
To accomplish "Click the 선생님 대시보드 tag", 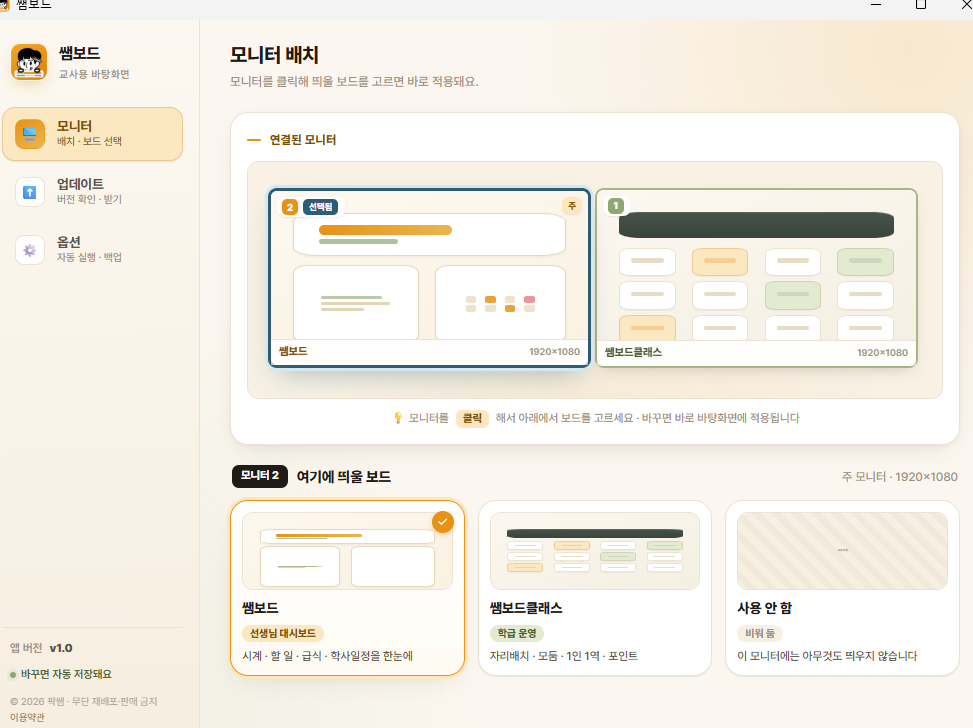I will point(283,633).
